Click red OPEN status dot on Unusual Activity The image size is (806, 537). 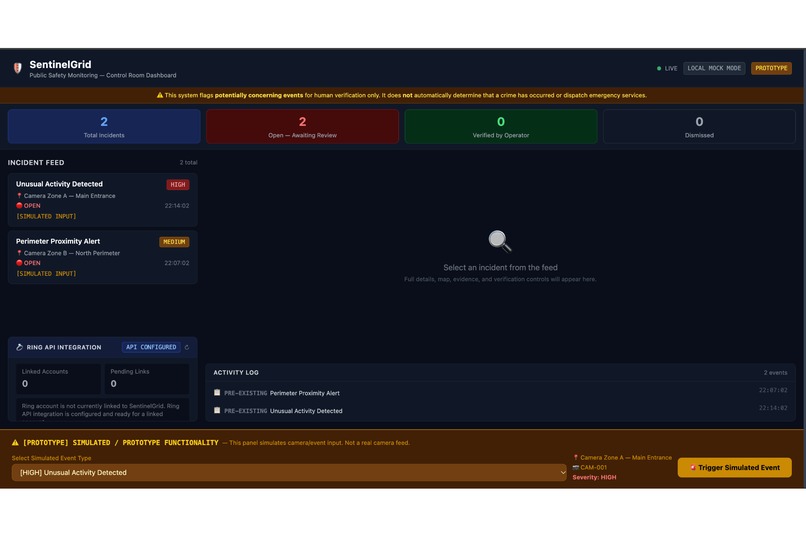[x=19, y=206]
